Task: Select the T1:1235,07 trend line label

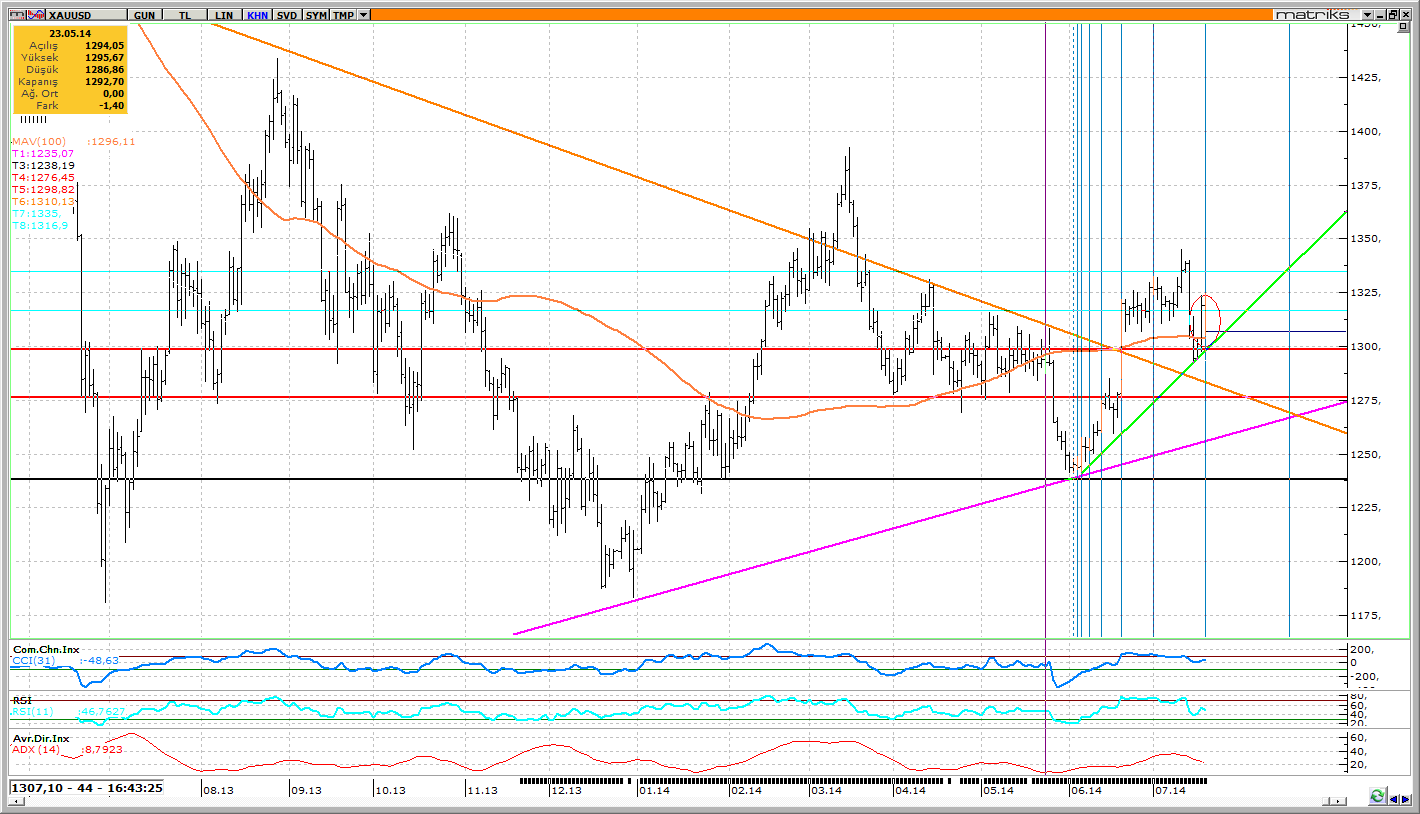Action: click(x=43, y=154)
